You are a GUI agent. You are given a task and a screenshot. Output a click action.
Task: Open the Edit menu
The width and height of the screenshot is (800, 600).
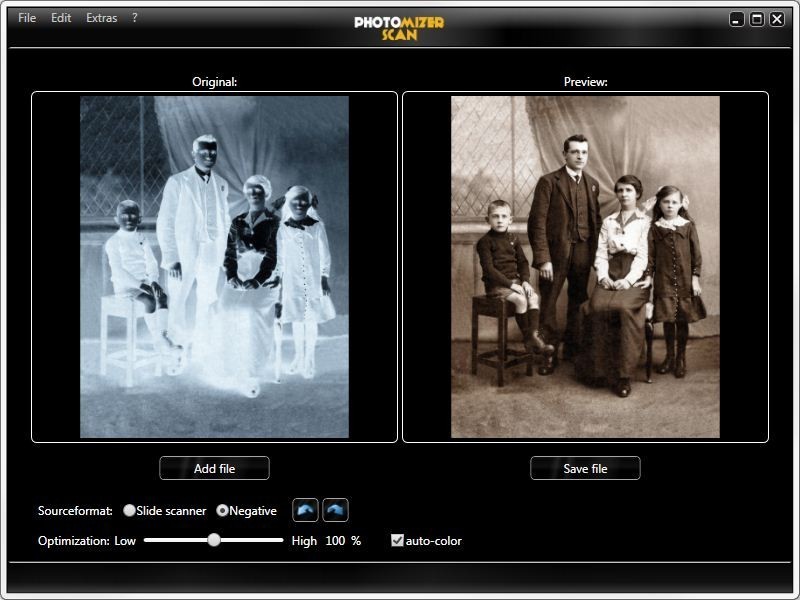pyautogui.click(x=61, y=18)
